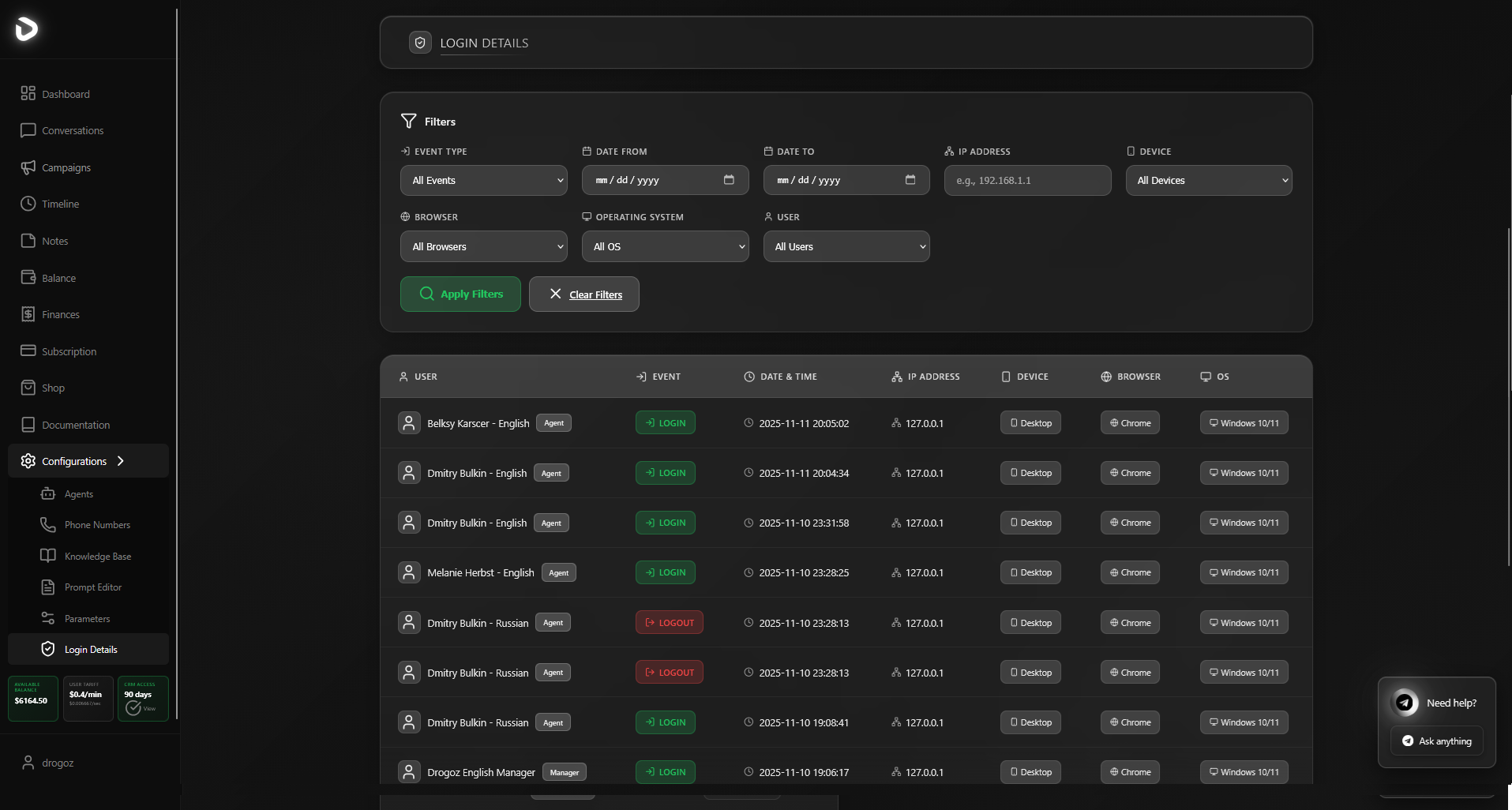Click the Clear Filters button
This screenshot has width=1512, height=810.
pyautogui.click(x=583, y=294)
